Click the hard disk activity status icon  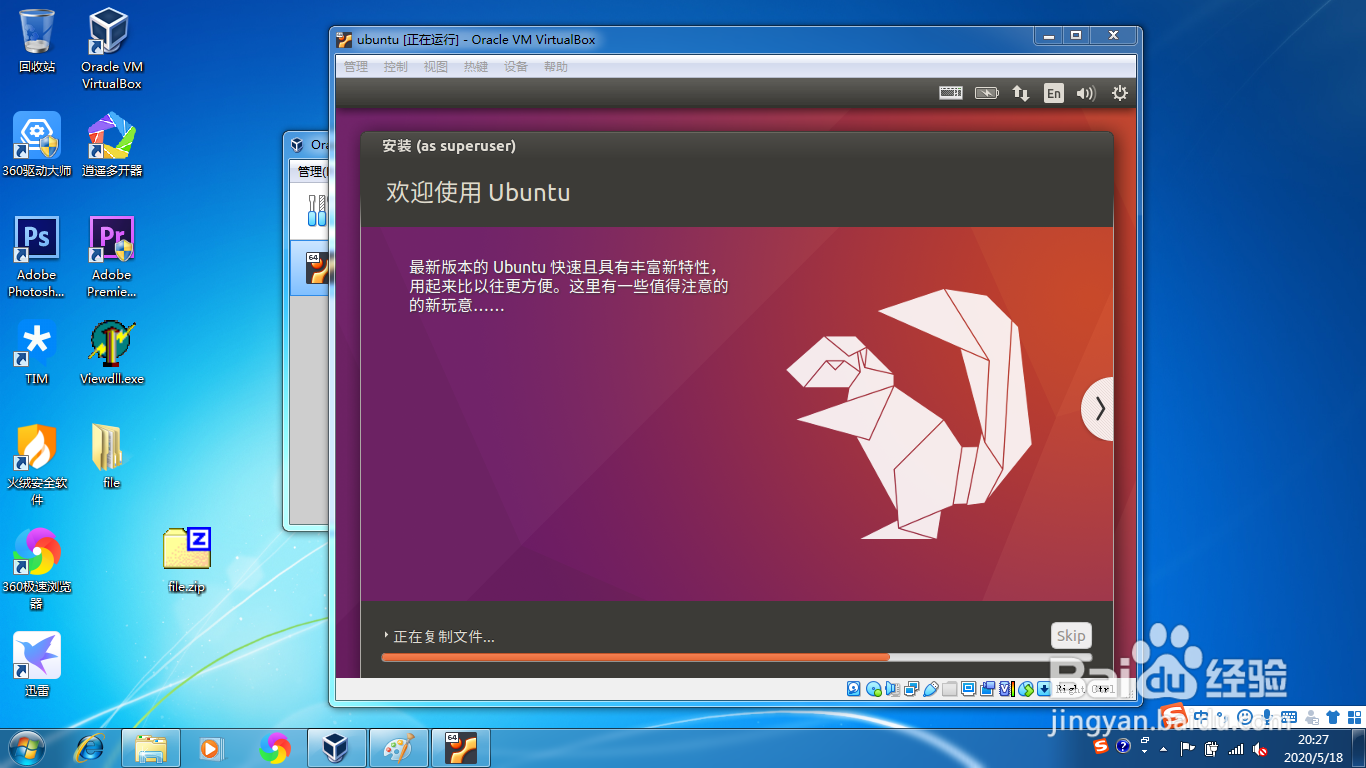[853, 688]
